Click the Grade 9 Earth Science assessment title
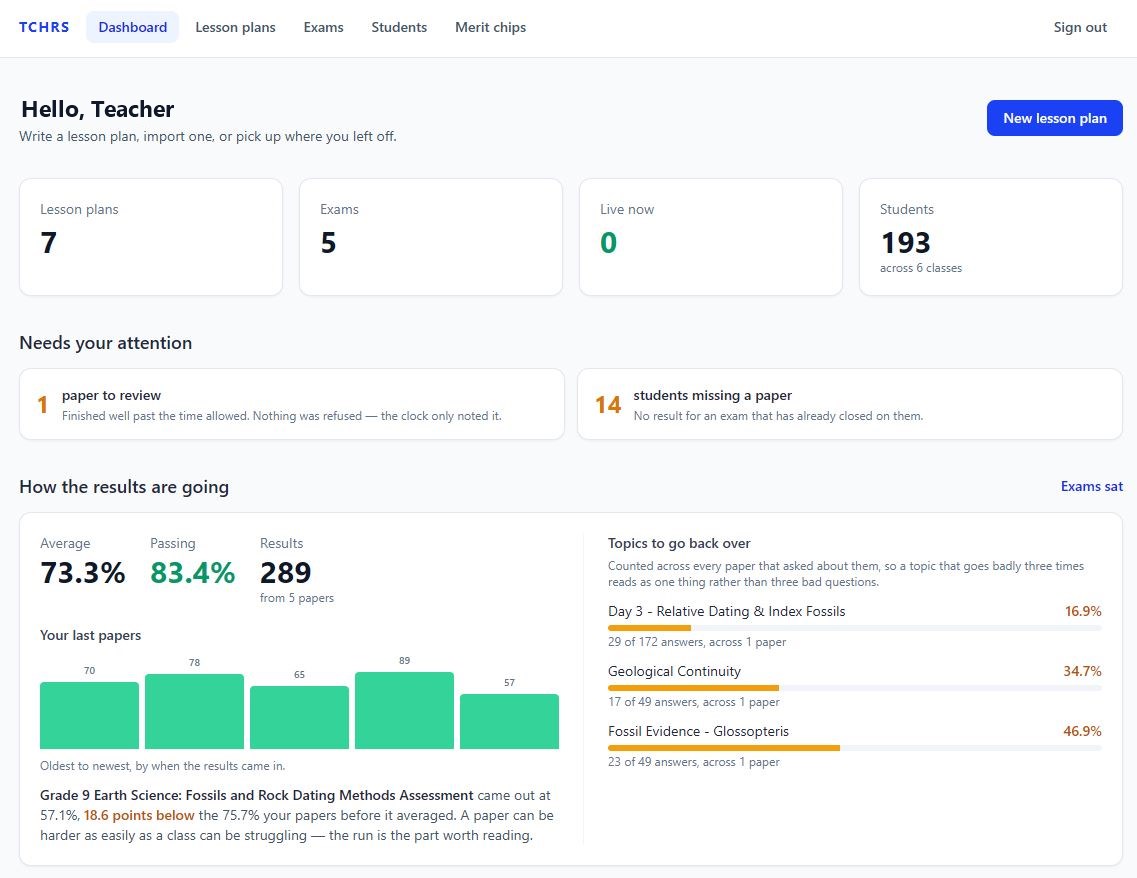Viewport: 1137px width, 878px height. click(257, 795)
